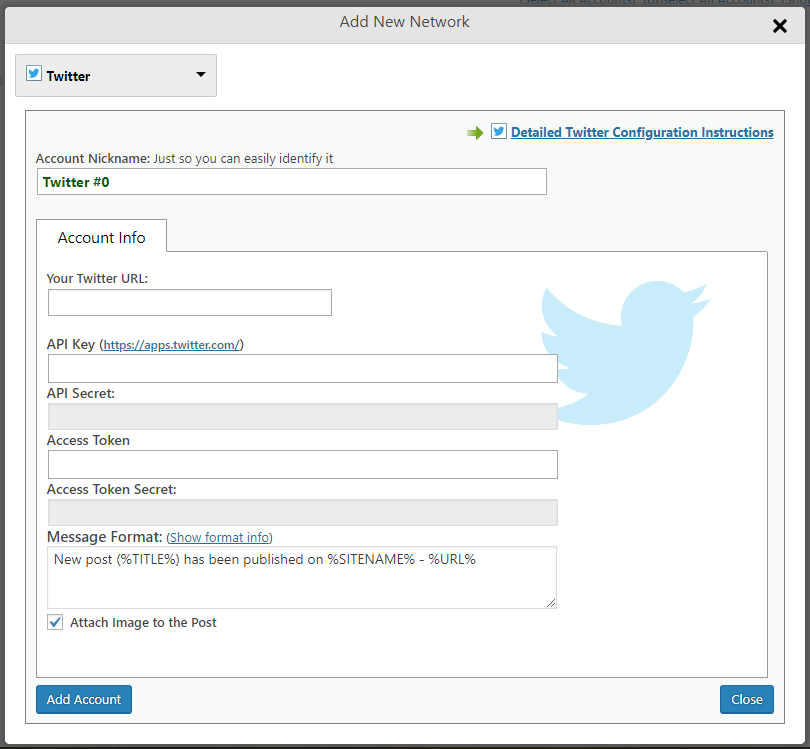Focus the Your Twitter URL input field

190,303
